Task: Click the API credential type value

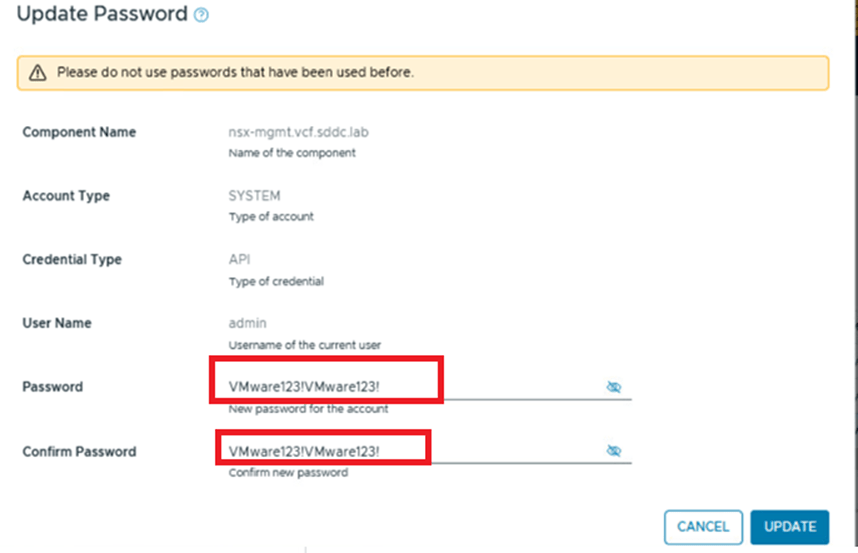Action: point(240,259)
